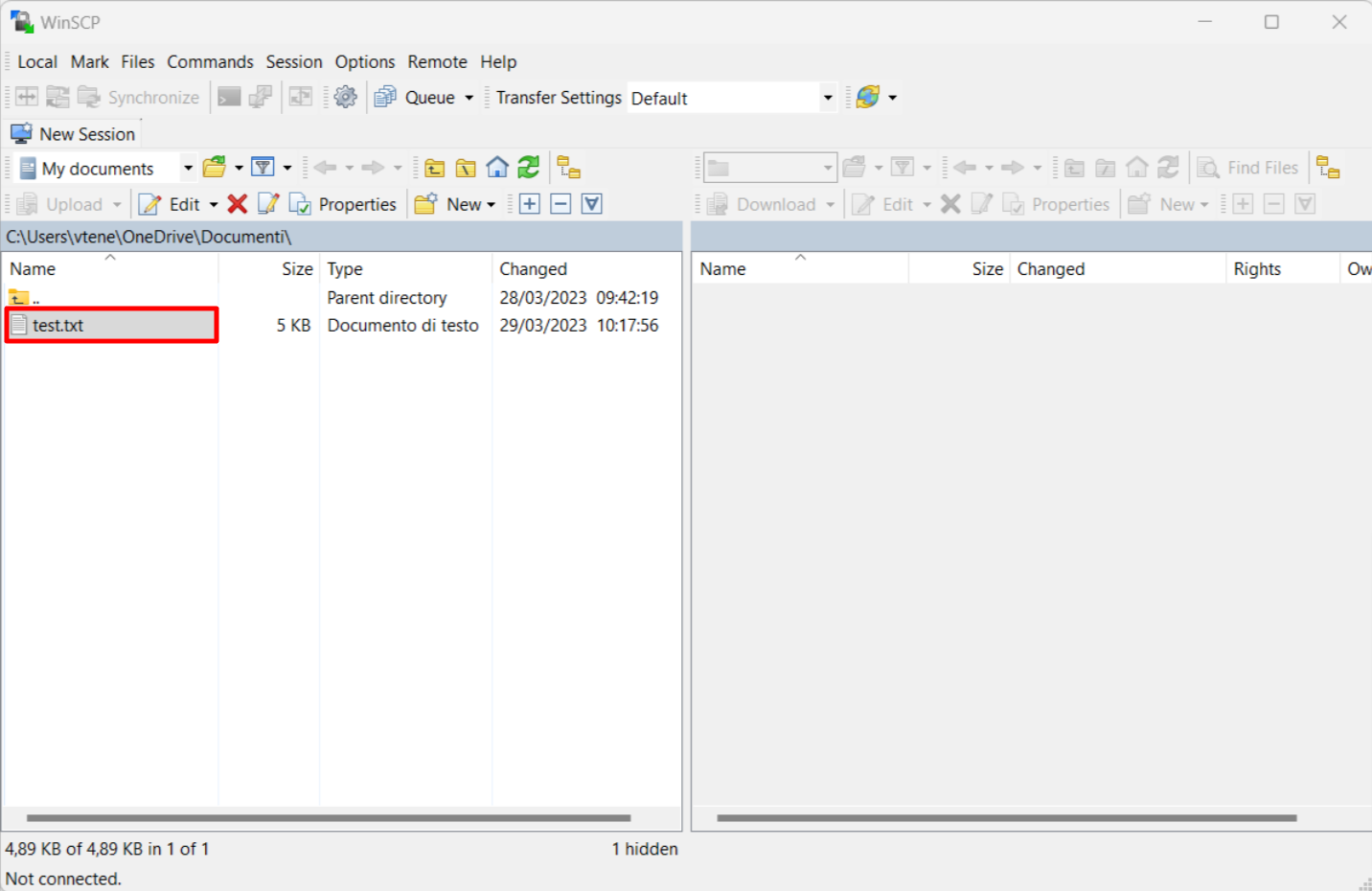Click the remote panel horizontal scrollbar
Screen dimensions: 1372x891
(1007, 818)
